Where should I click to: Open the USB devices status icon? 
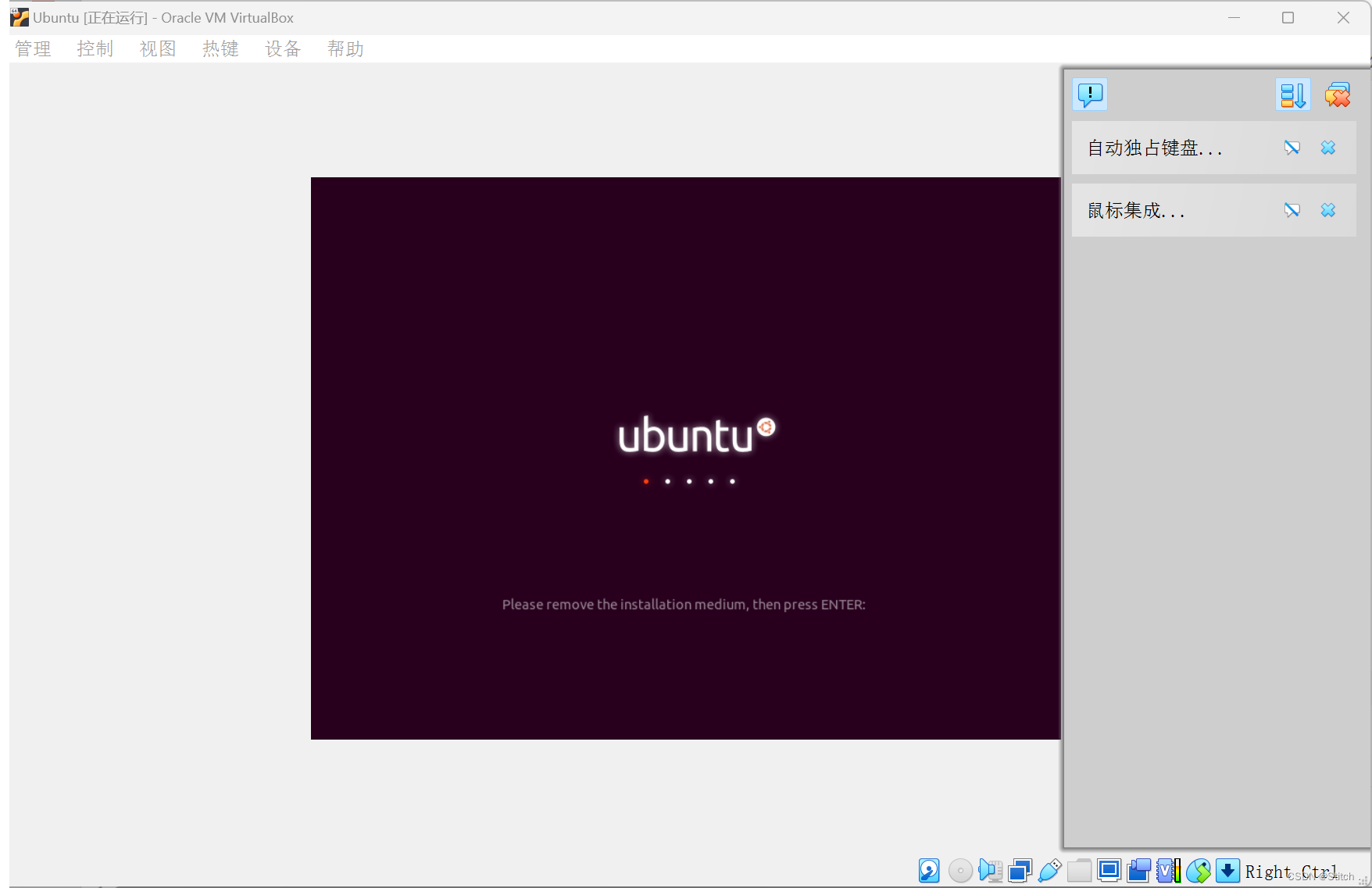[1049, 870]
